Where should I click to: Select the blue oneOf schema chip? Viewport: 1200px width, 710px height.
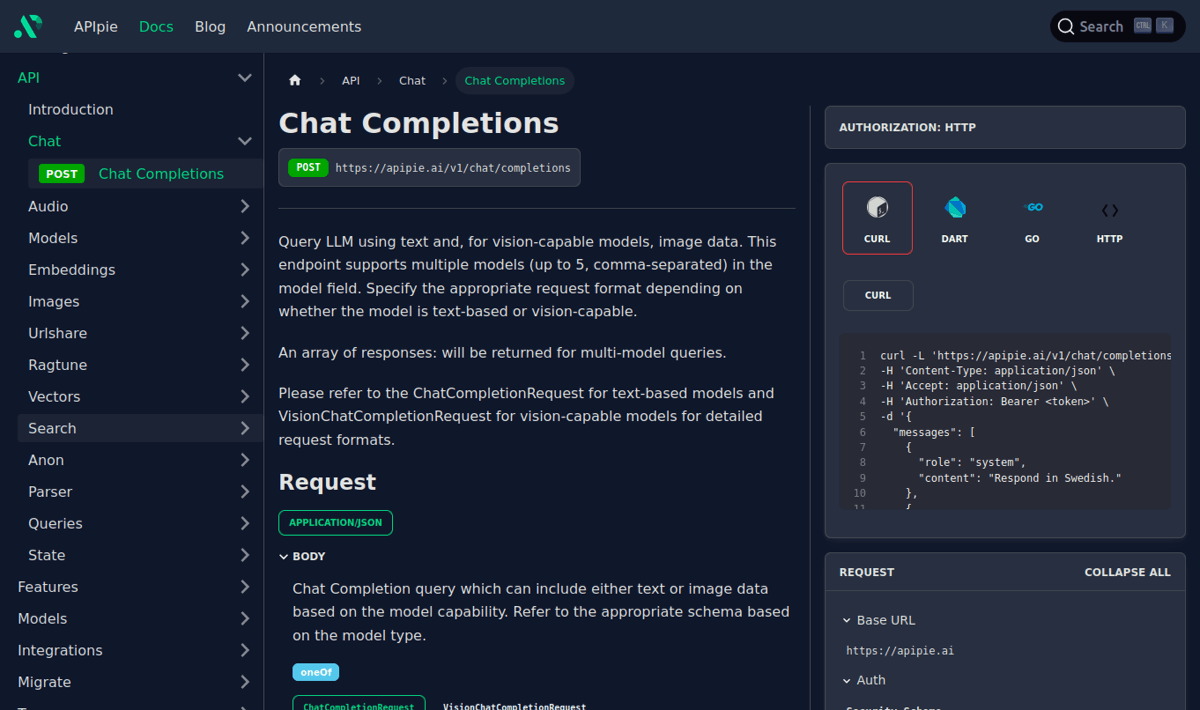tap(315, 672)
